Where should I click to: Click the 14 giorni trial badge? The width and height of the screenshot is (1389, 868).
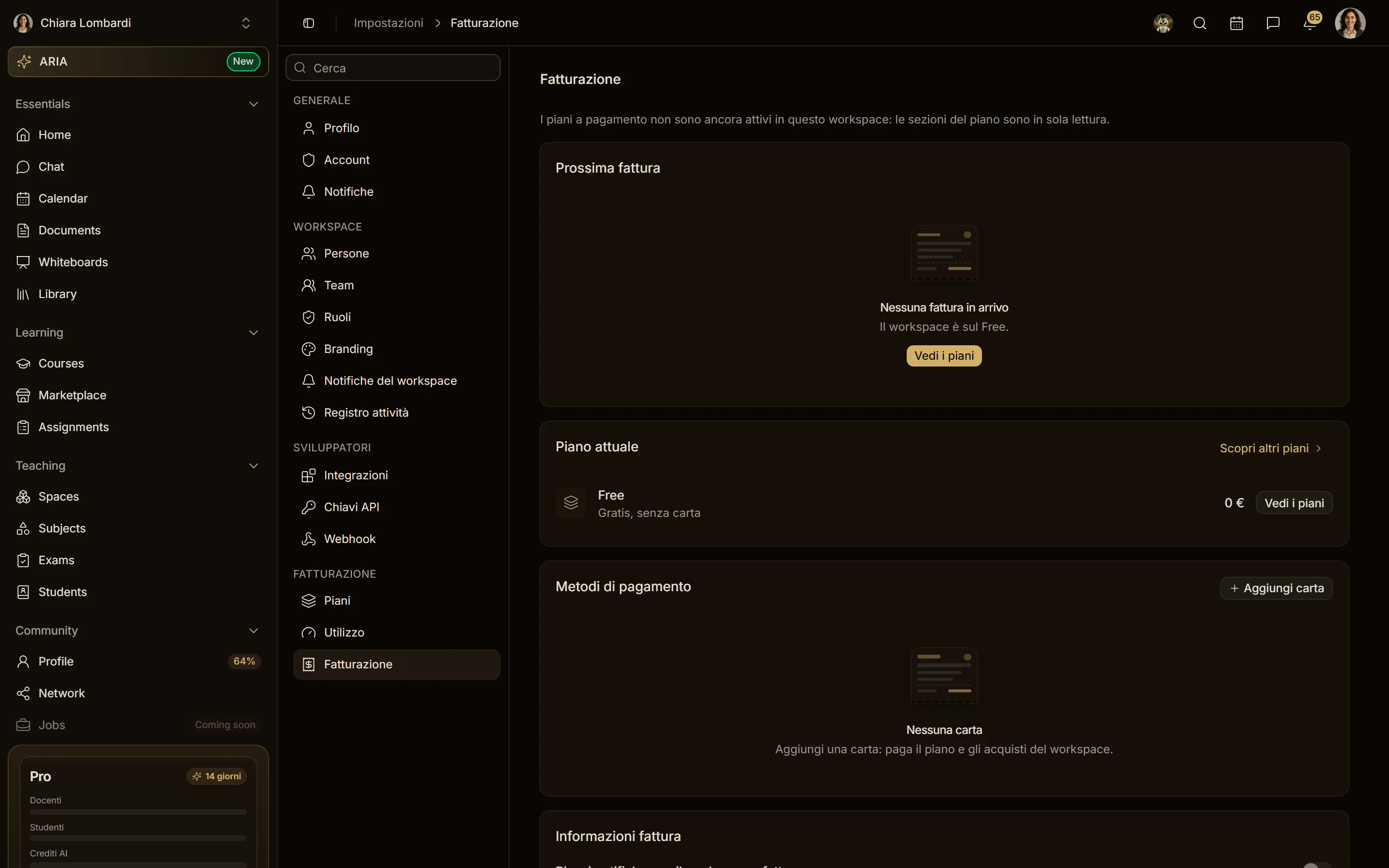[217, 777]
